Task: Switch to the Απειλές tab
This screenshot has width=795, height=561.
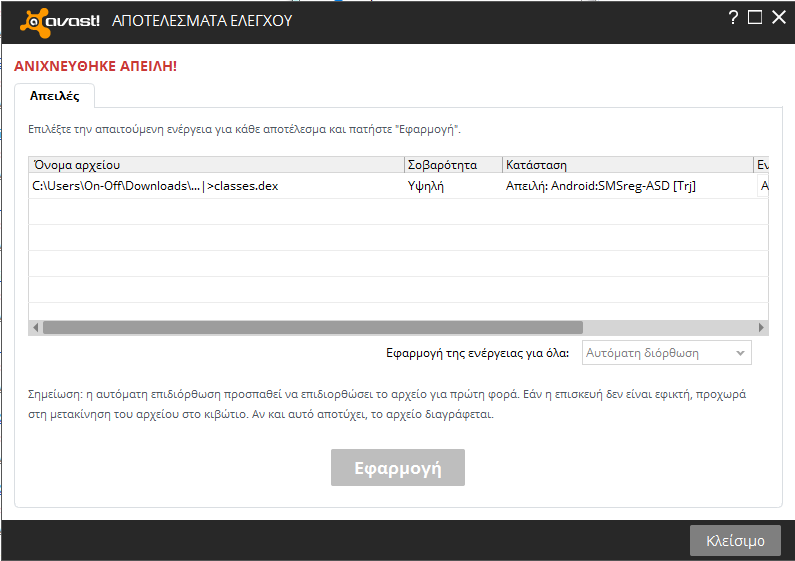Action: pos(55,96)
